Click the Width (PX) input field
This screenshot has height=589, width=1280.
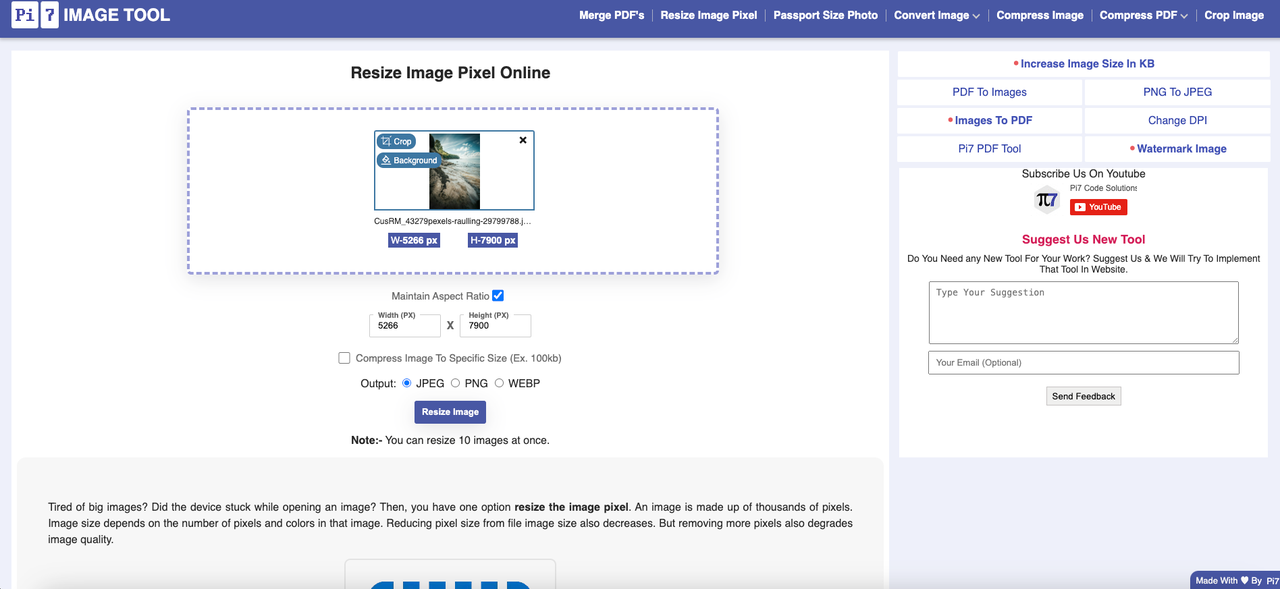(x=405, y=325)
